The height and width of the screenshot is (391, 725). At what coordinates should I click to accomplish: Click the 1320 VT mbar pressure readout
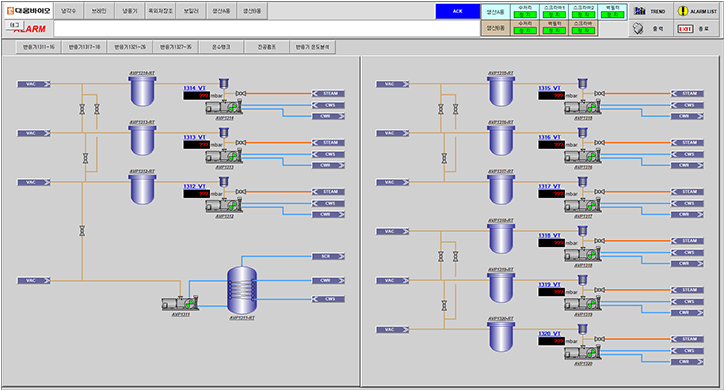(x=551, y=341)
